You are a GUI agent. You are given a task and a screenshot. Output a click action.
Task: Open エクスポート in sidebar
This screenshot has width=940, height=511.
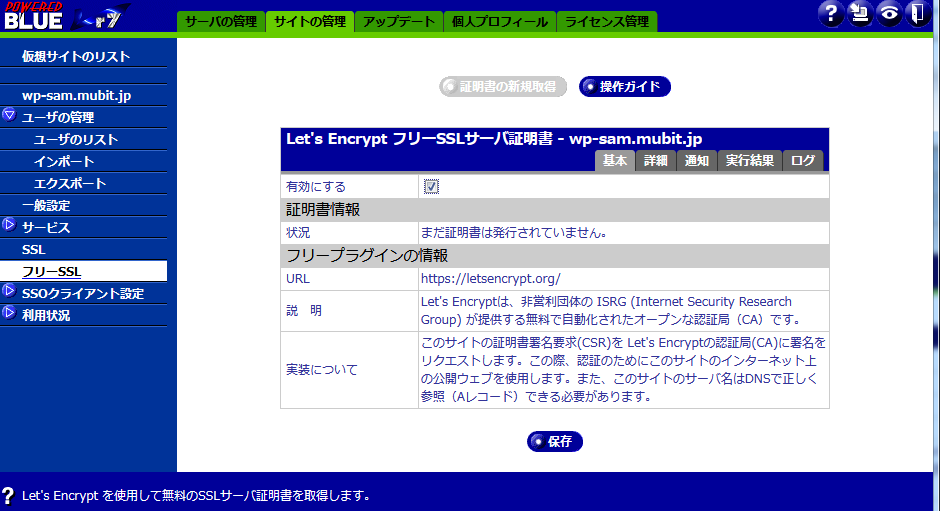tap(70, 184)
